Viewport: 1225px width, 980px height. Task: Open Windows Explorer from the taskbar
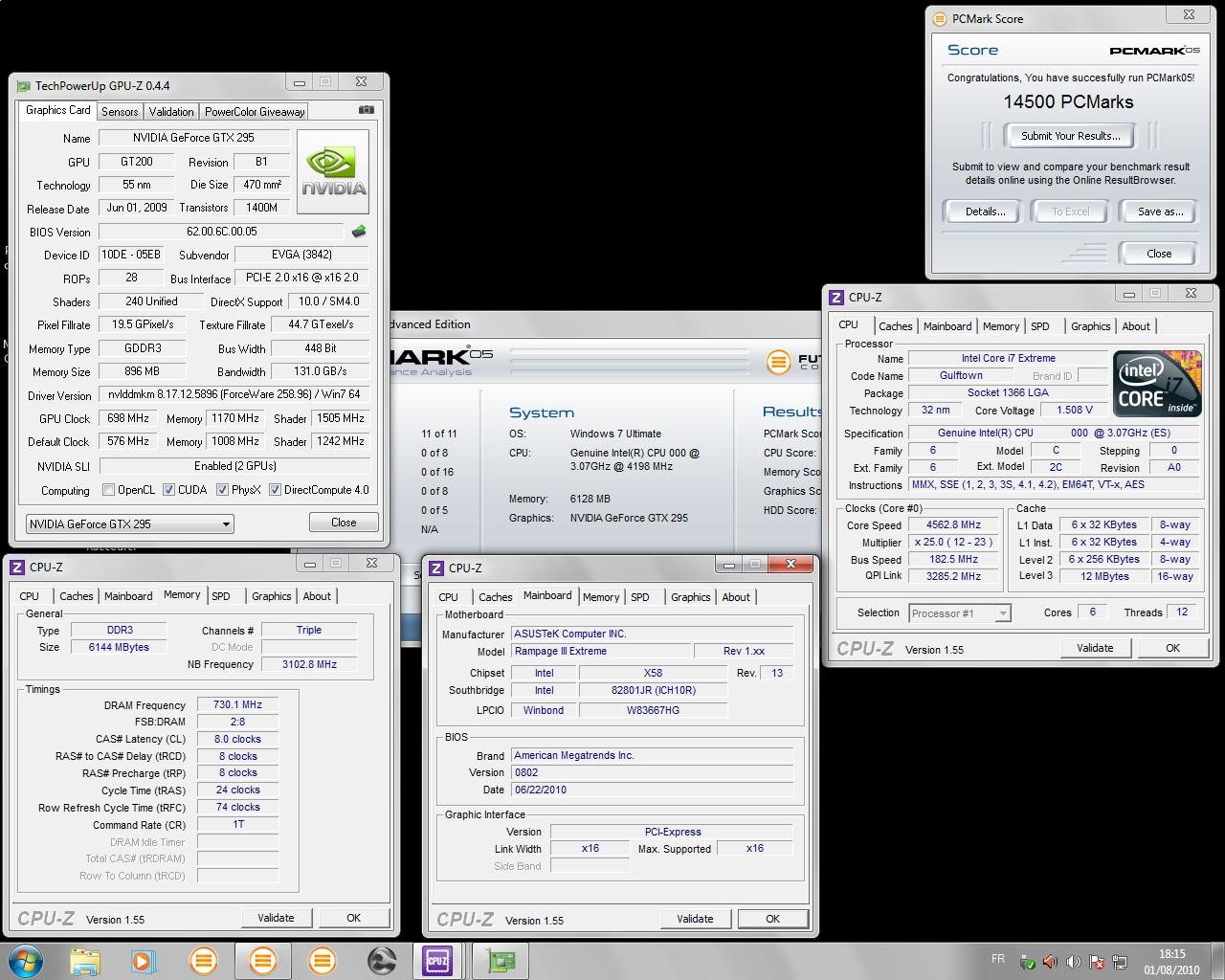click(x=85, y=961)
